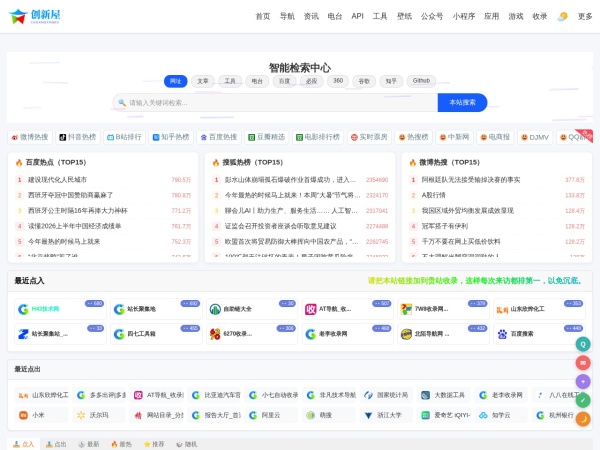Open 电影排行榜 shortcut
Screen dimensions: 600x450
click(x=318, y=137)
